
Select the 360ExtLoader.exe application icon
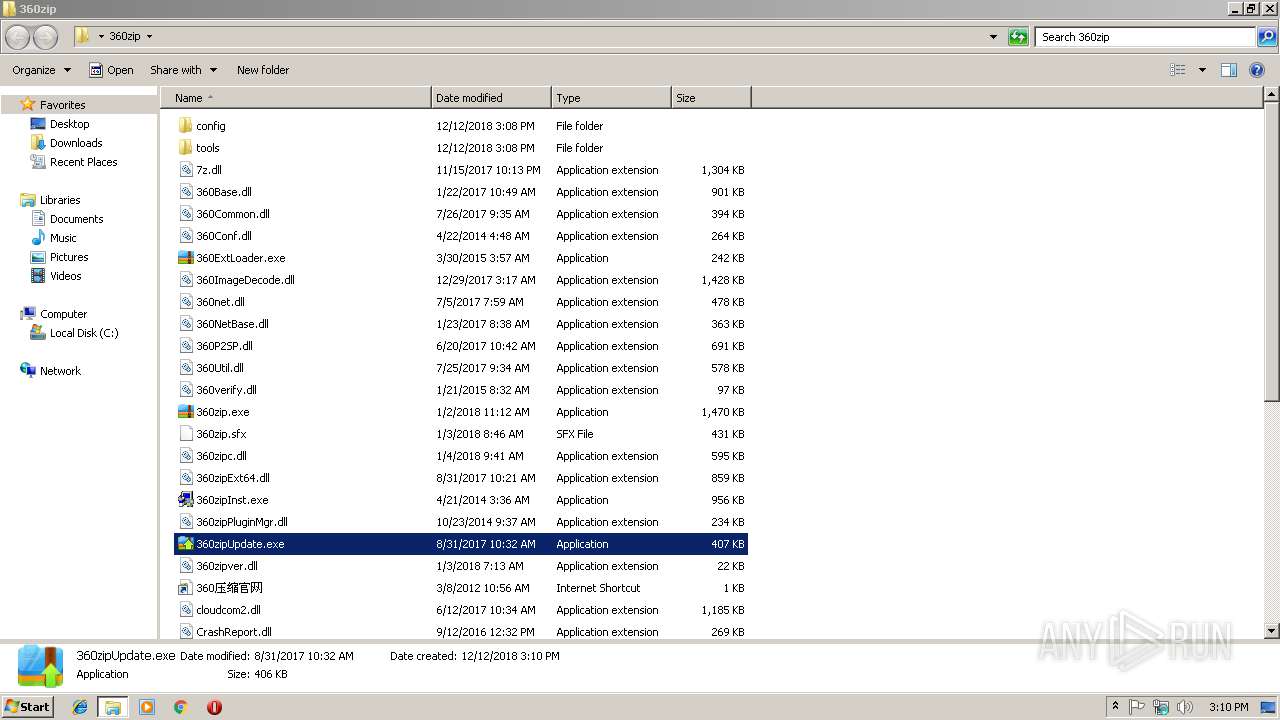(185, 258)
